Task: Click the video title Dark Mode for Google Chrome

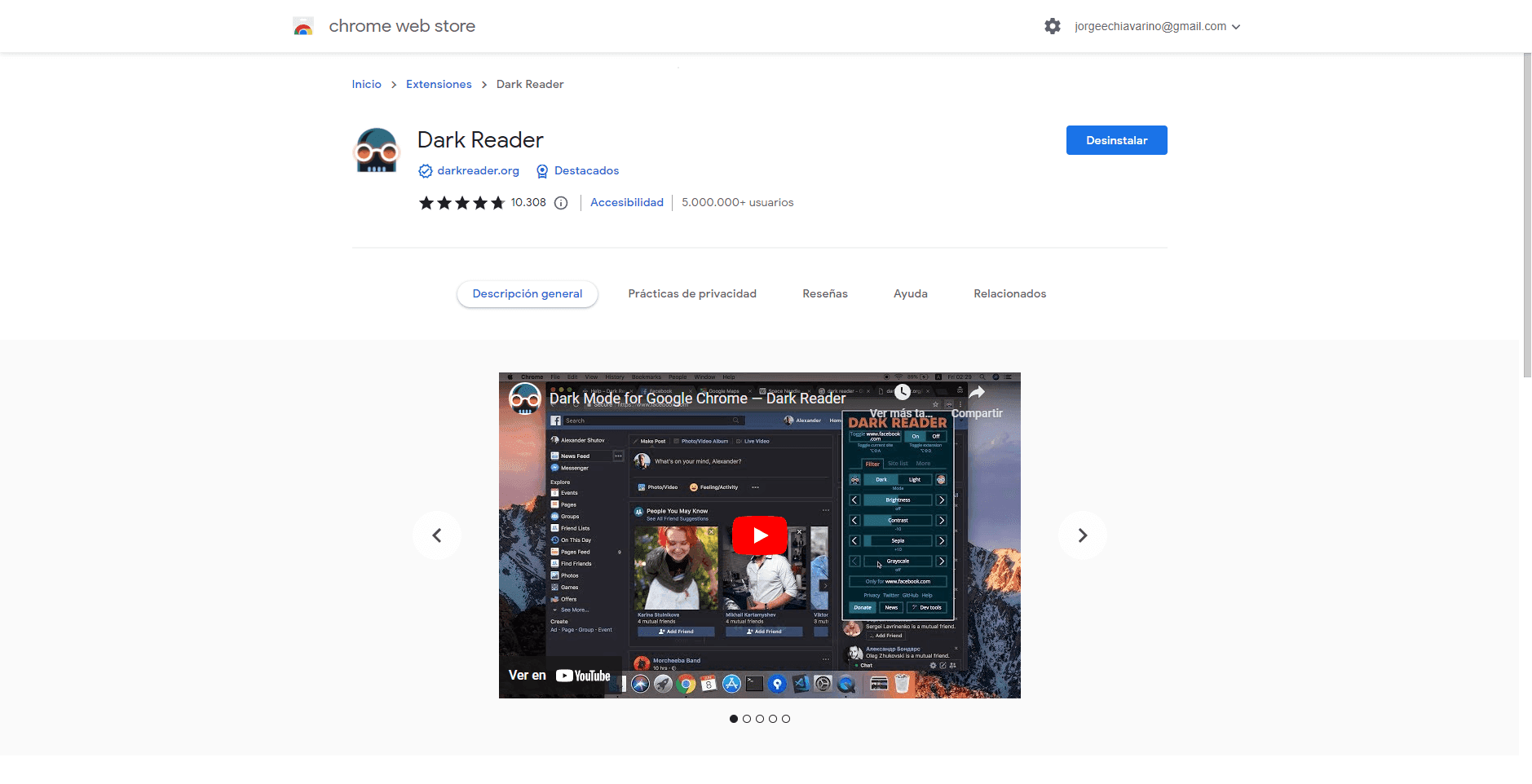Action: tap(697, 398)
